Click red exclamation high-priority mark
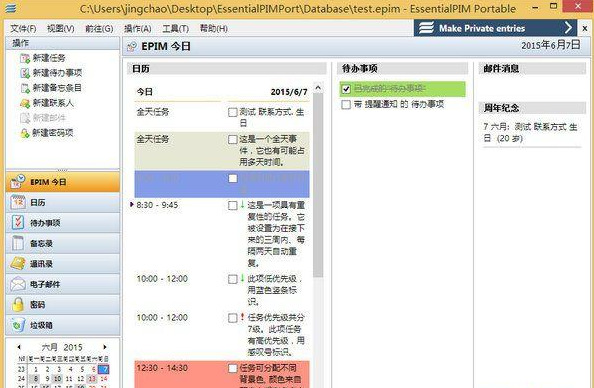 242,317
